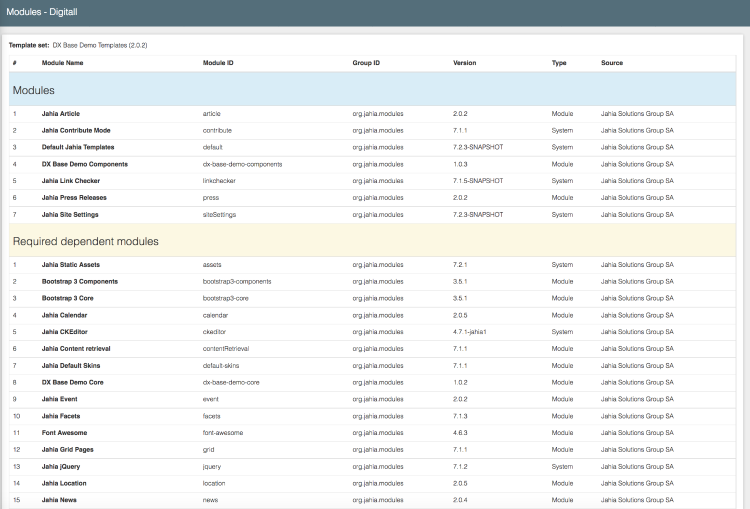This screenshot has width=750, height=509.
Task: Select the Jahia Contribute Mode row name
Action: tap(76, 130)
